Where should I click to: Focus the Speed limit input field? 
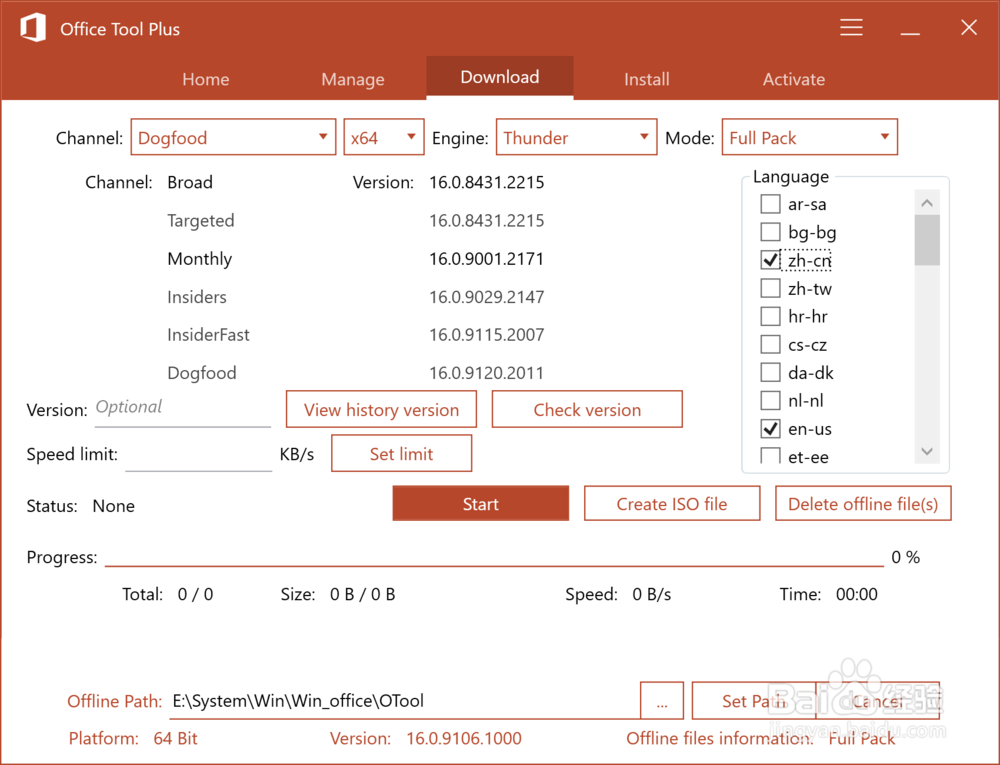click(199, 455)
